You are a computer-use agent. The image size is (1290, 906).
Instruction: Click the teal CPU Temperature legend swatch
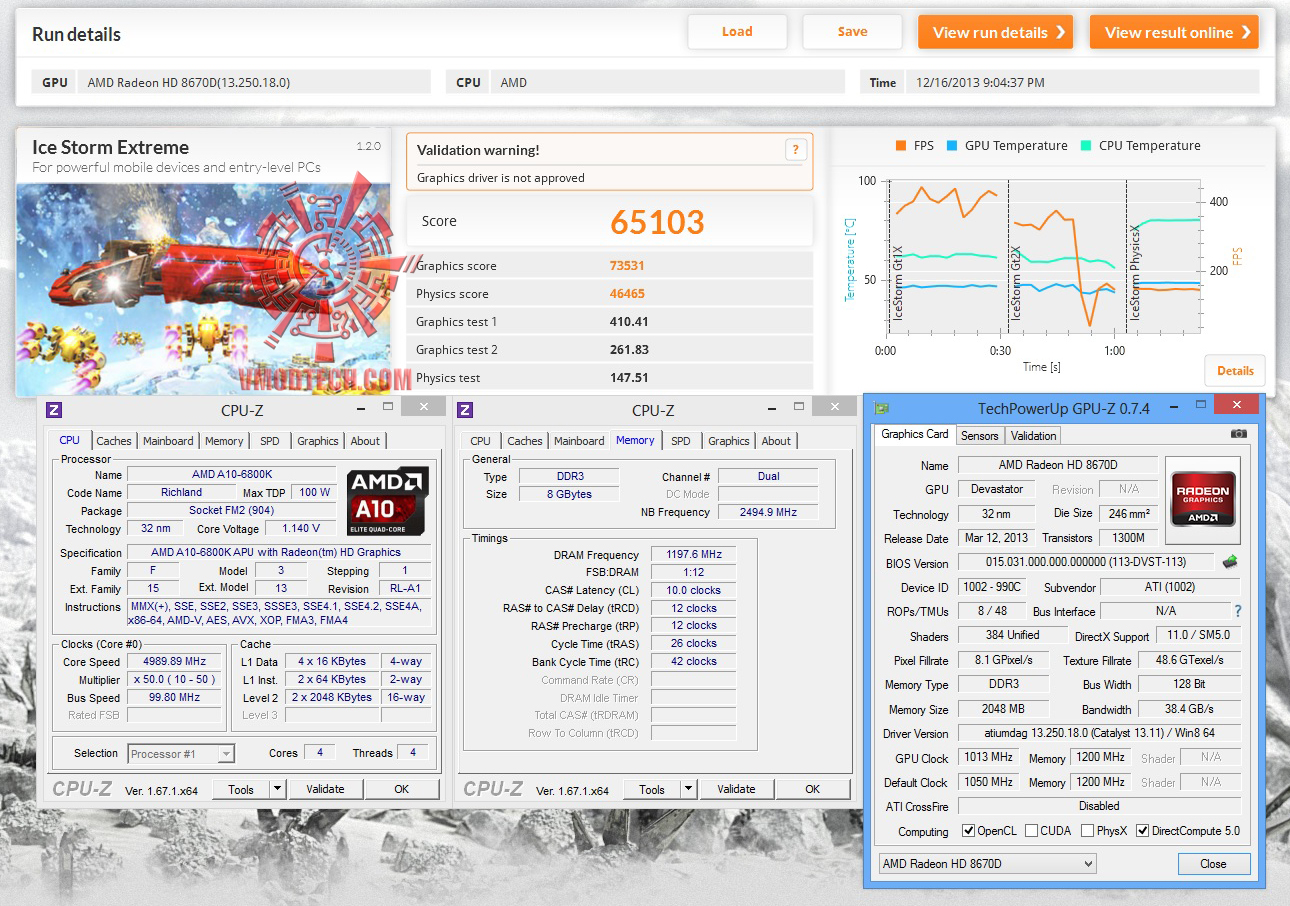pyautogui.click(x=1085, y=146)
